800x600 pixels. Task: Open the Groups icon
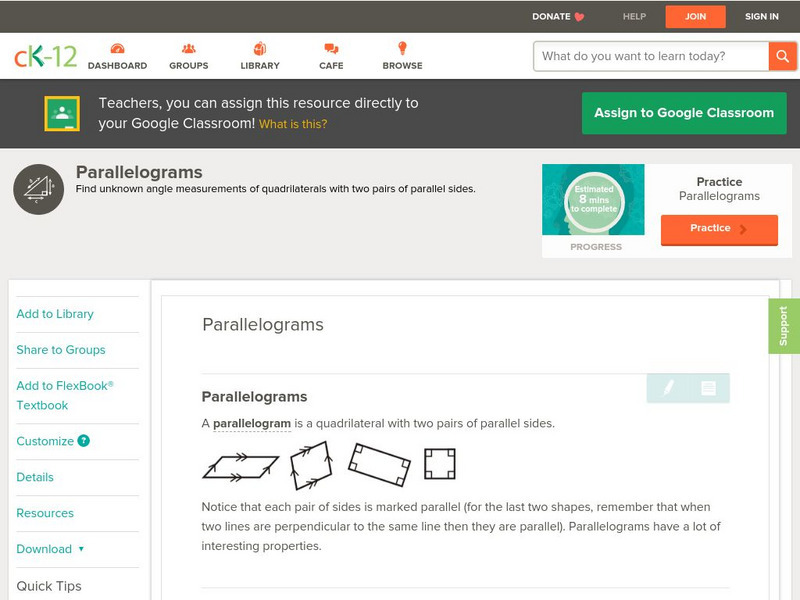[188, 49]
